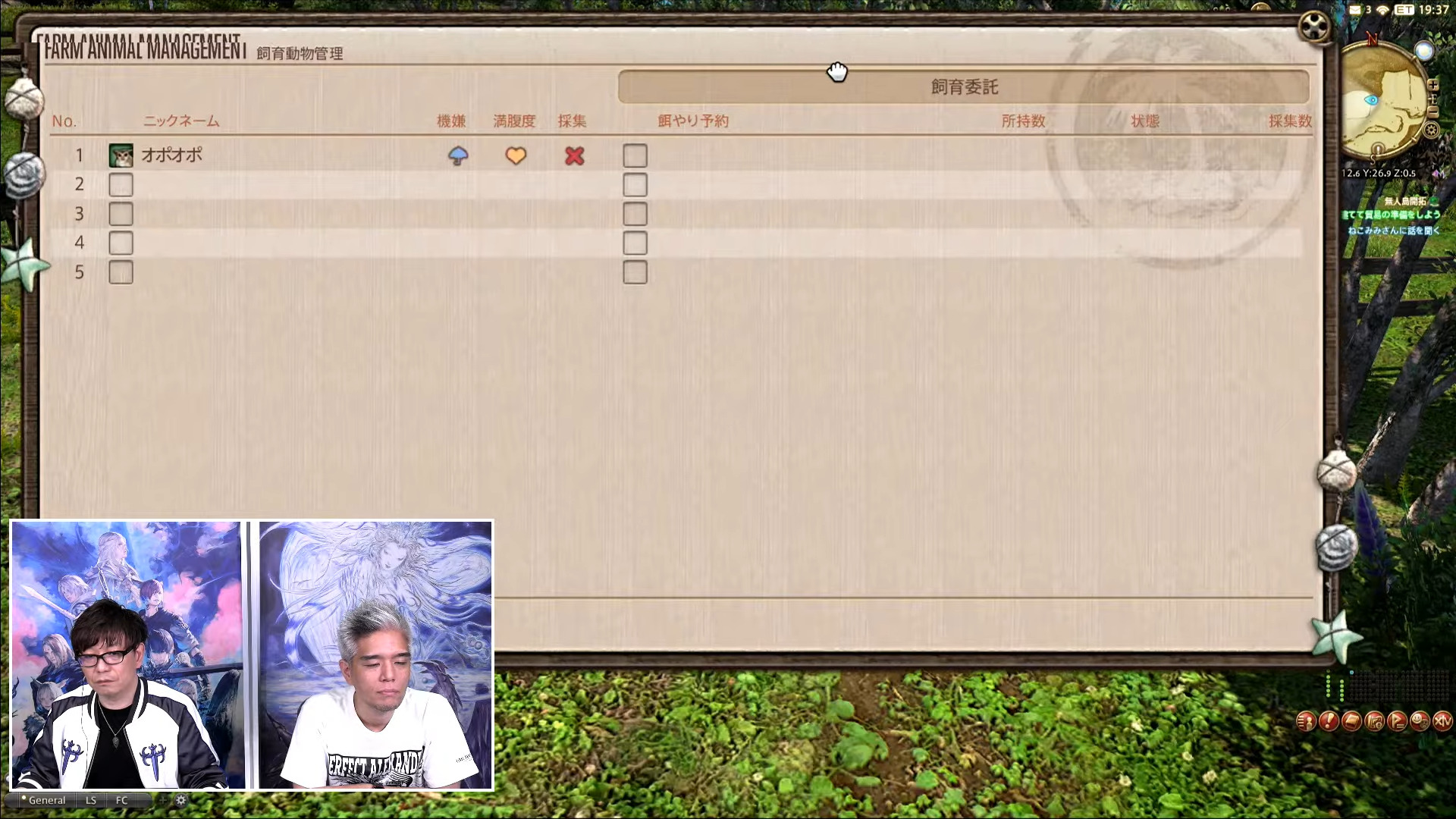Open the Logs book menu icon

tap(1351, 721)
